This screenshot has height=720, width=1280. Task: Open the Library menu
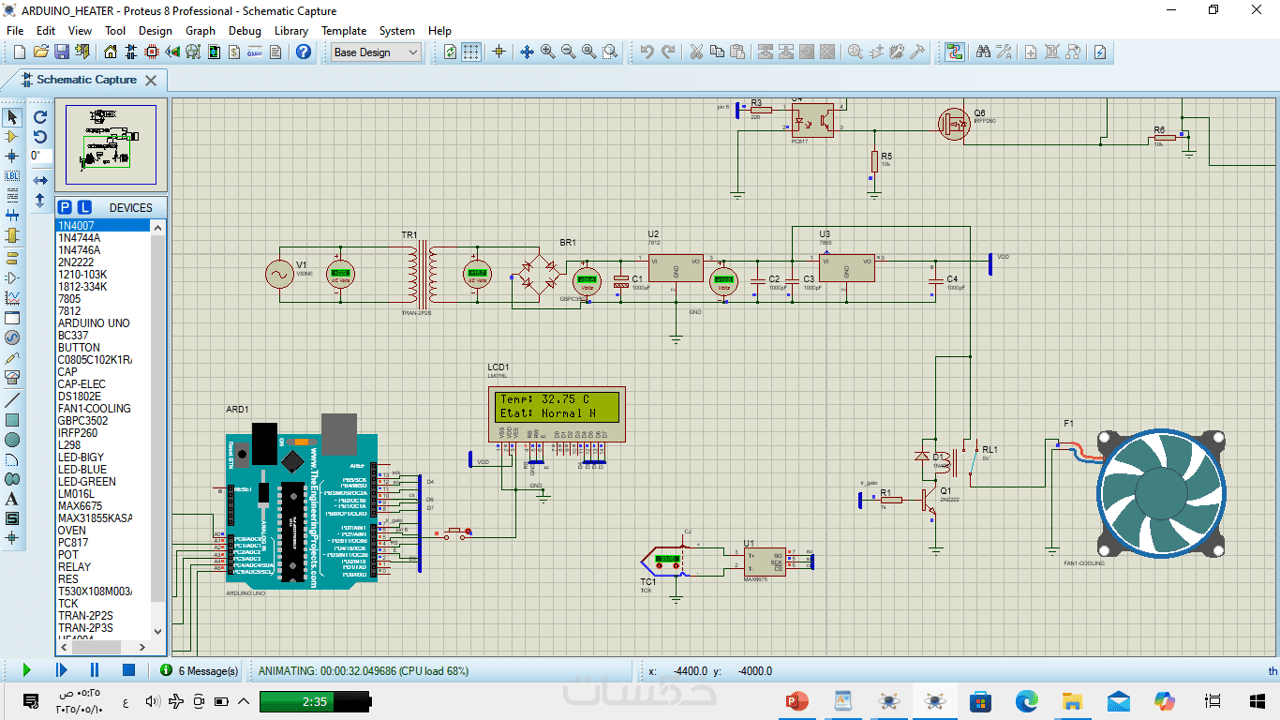291,31
